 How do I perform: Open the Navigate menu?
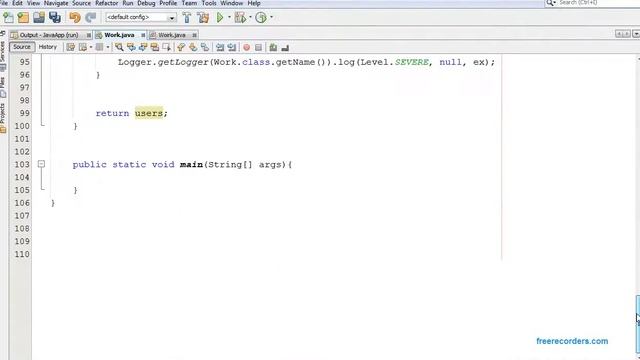coord(56,3)
